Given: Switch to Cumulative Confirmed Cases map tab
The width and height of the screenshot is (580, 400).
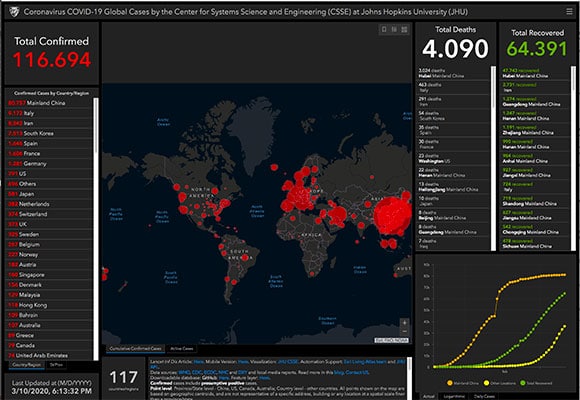Looking at the screenshot, I should coord(135,349).
